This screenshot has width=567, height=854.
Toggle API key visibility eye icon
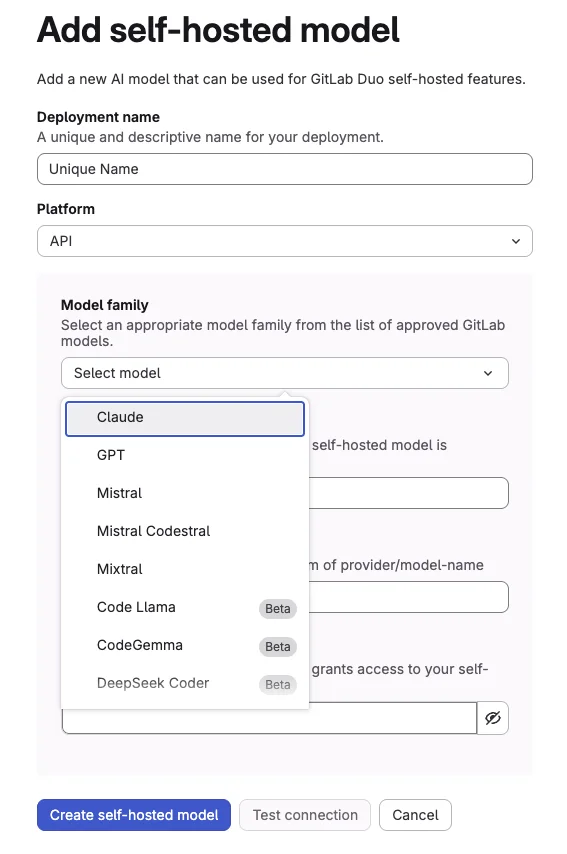(x=492, y=718)
